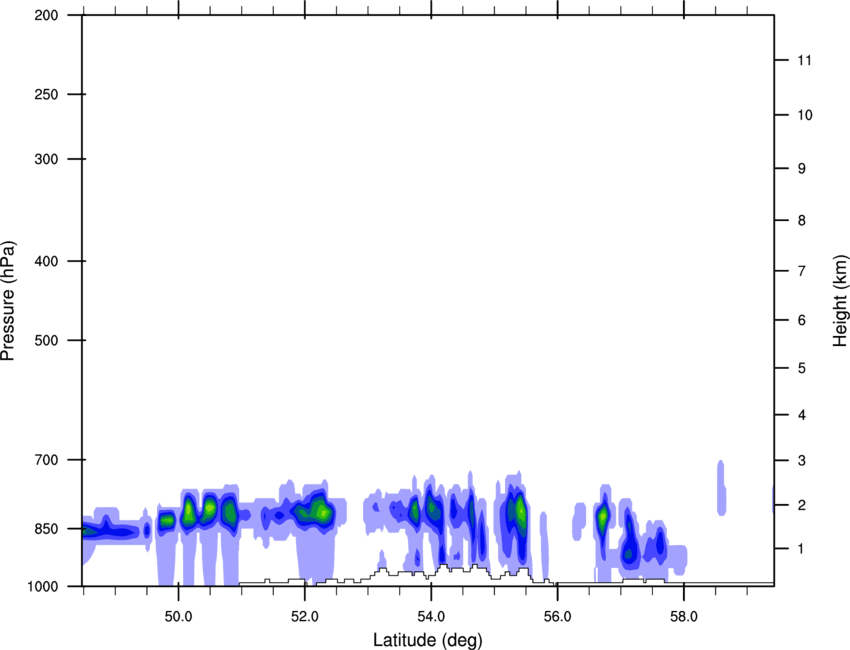The width and height of the screenshot is (850, 650).
Task: Click the 4 km height label
Action: [802, 415]
